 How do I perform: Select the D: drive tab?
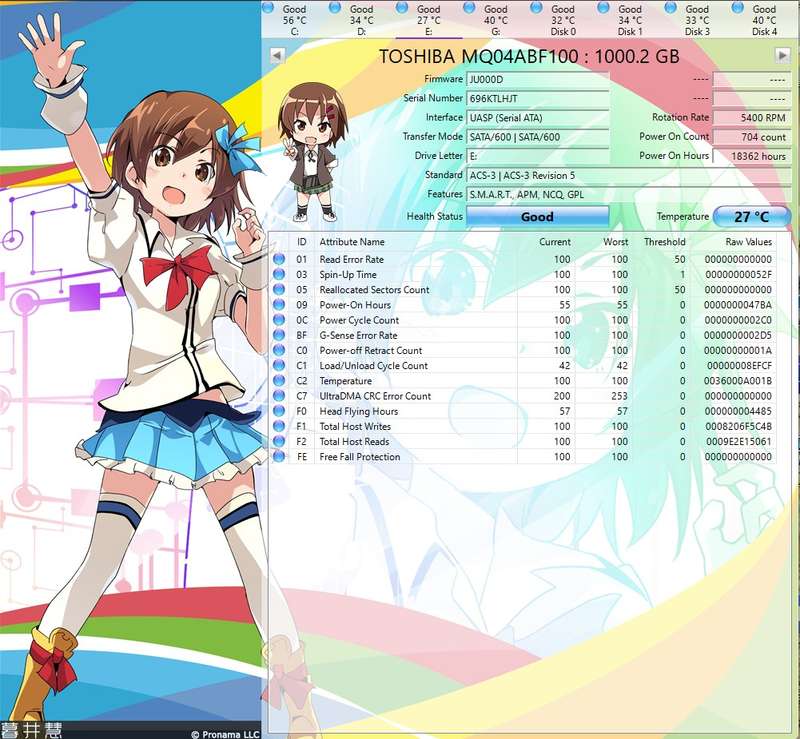pos(362,20)
